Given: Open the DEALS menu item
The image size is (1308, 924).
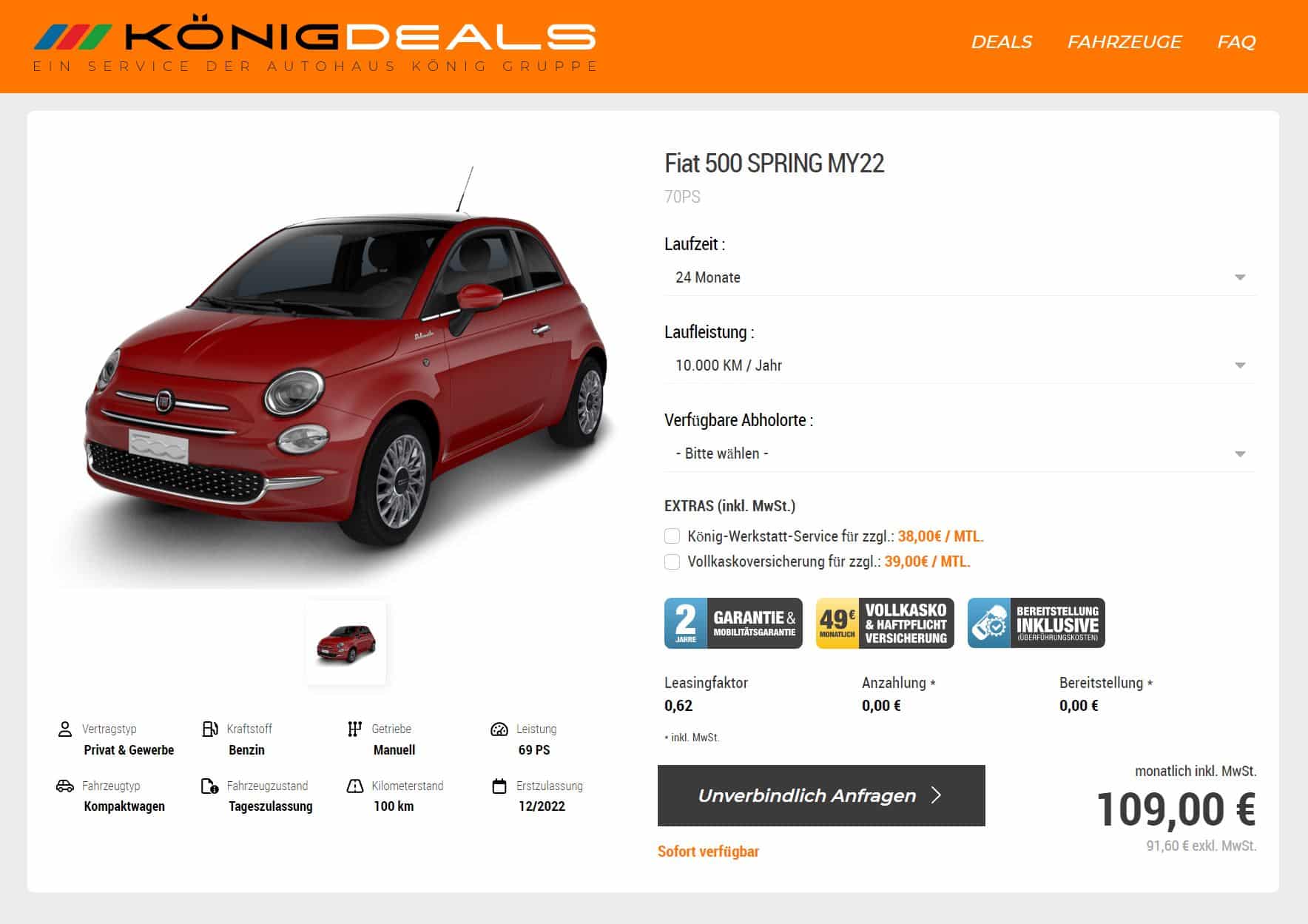Looking at the screenshot, I should coord(1001,42).
